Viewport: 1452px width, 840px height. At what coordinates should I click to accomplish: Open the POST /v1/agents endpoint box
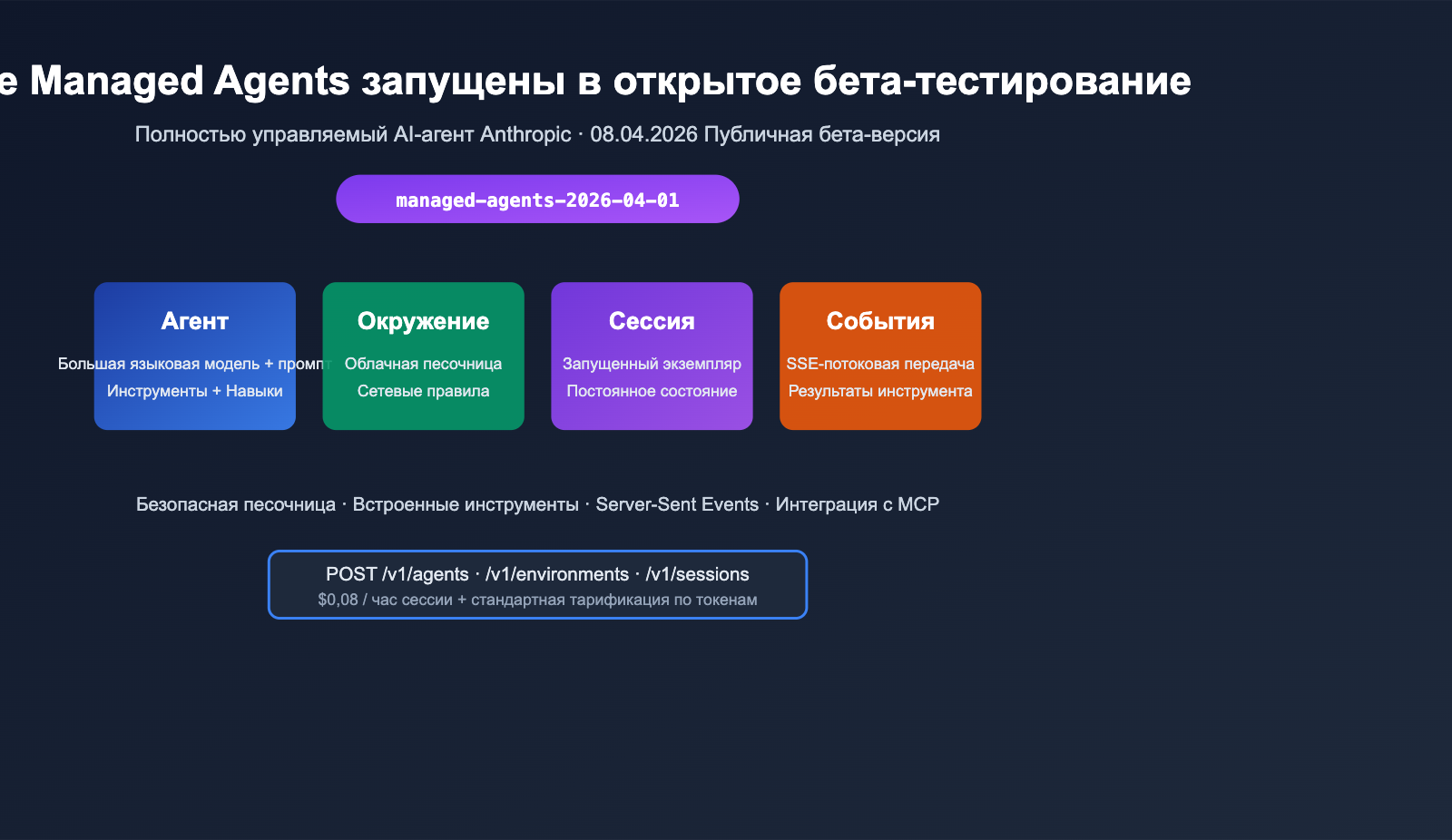[397, 573]
